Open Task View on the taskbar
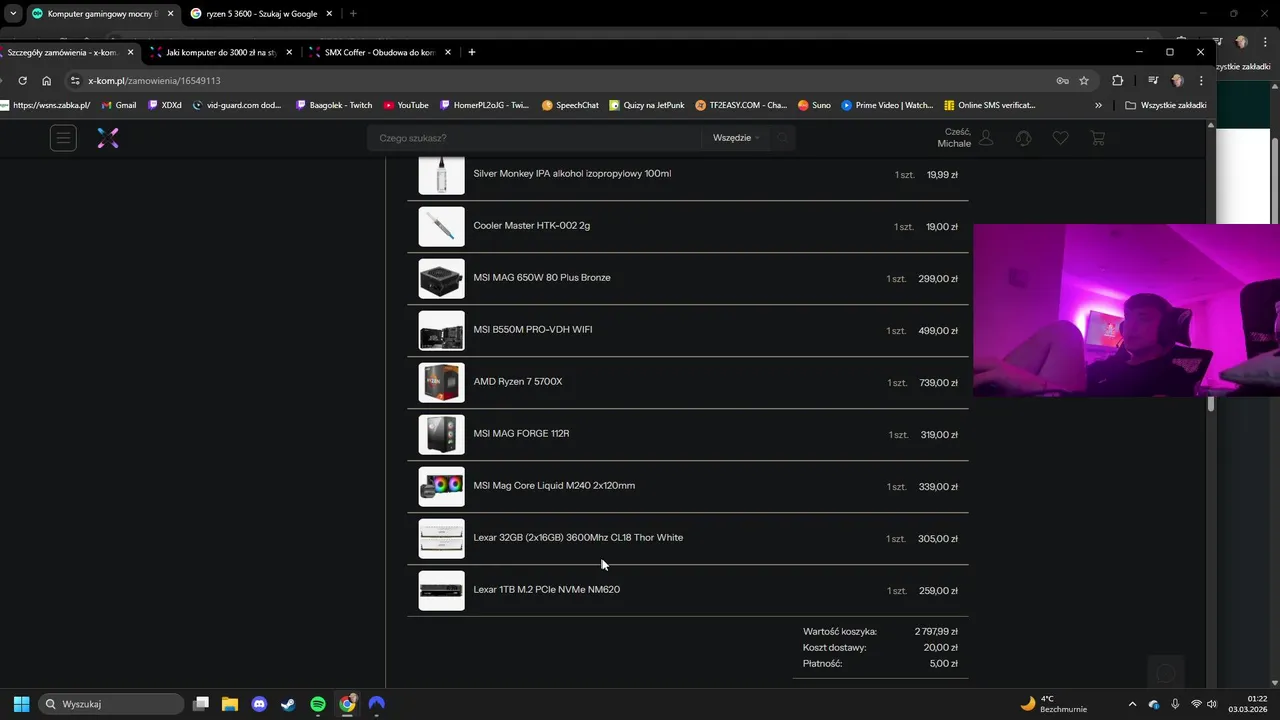The width and height of the screenshot is (1280, 720). tap(201, 704)
